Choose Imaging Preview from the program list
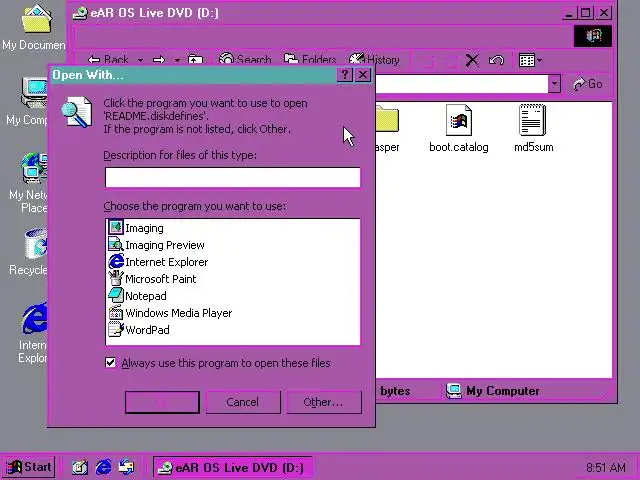Screen dimensions: 640x480 click(x=156, y=245)
